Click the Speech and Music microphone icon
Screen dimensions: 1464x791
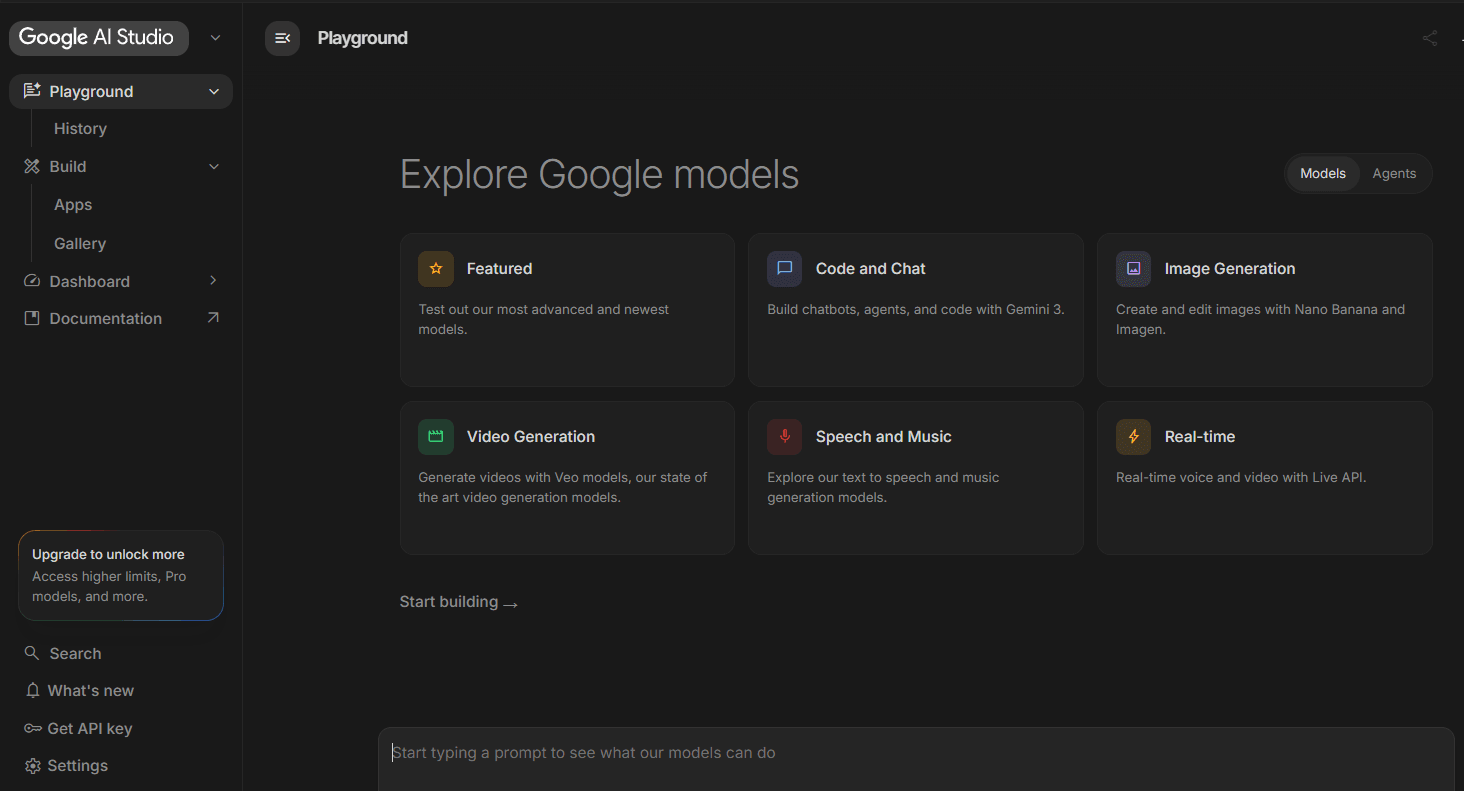tap(785, 436)
